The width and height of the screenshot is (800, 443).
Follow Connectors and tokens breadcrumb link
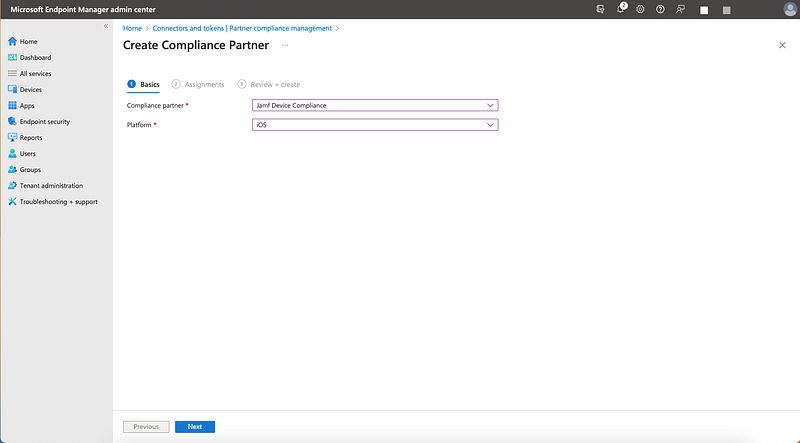pos(242,28)
